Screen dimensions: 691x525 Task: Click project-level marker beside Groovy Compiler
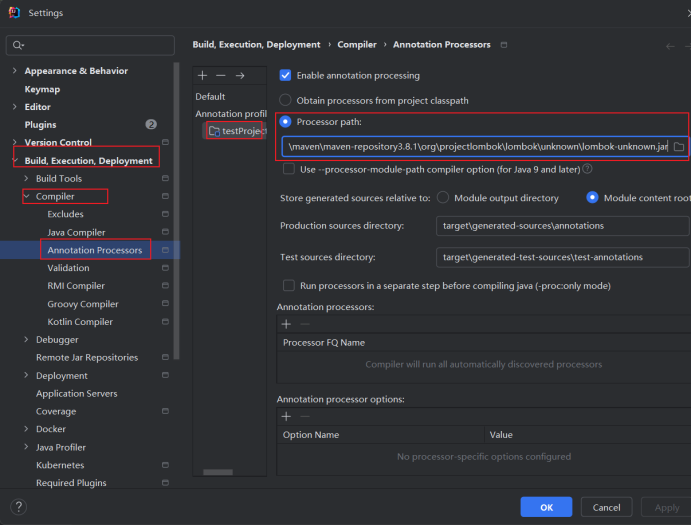[x=165, y=303]
